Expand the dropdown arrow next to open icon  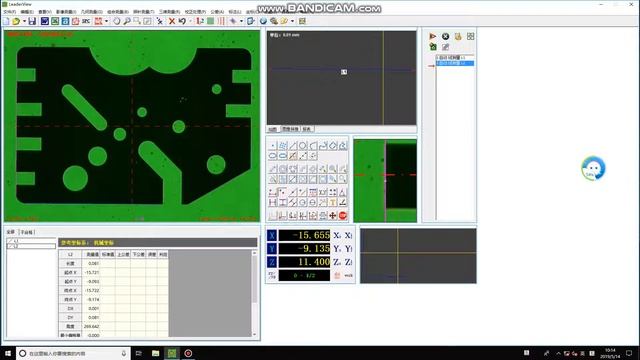tap(24, 21)
